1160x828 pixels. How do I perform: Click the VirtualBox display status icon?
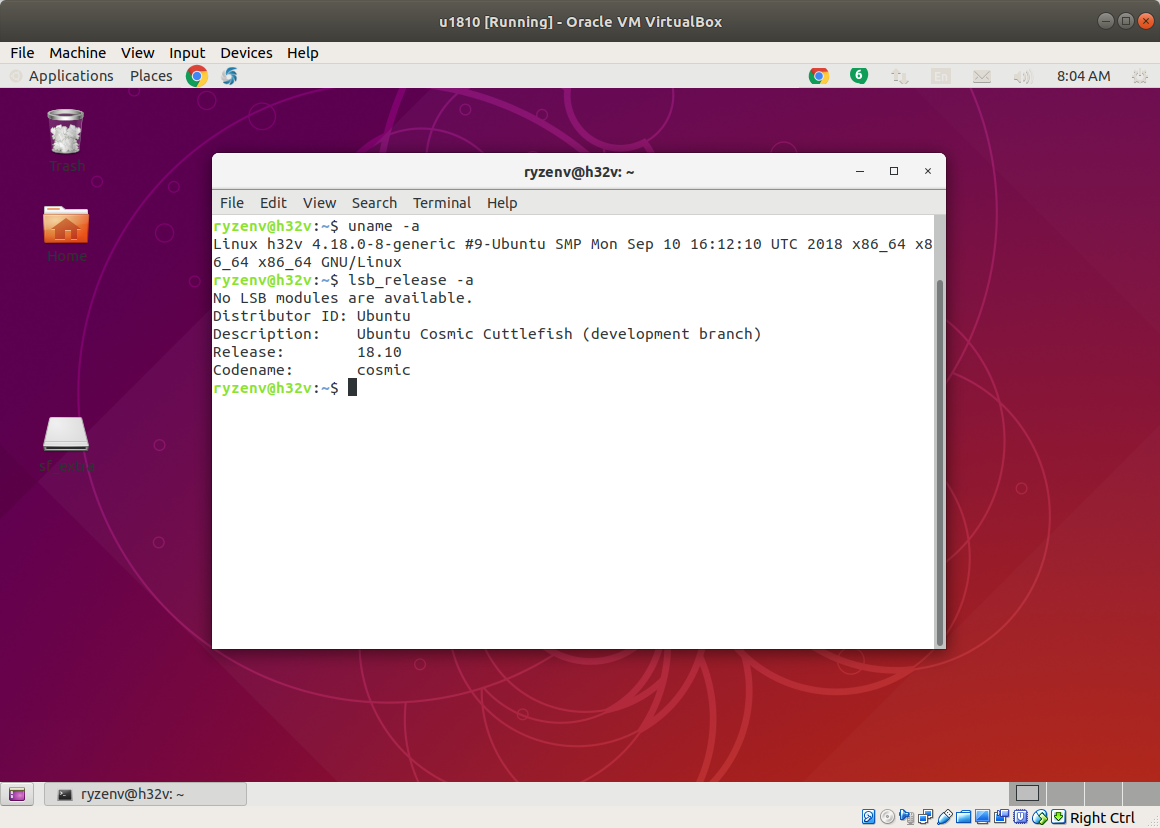[x=982, y=817]
